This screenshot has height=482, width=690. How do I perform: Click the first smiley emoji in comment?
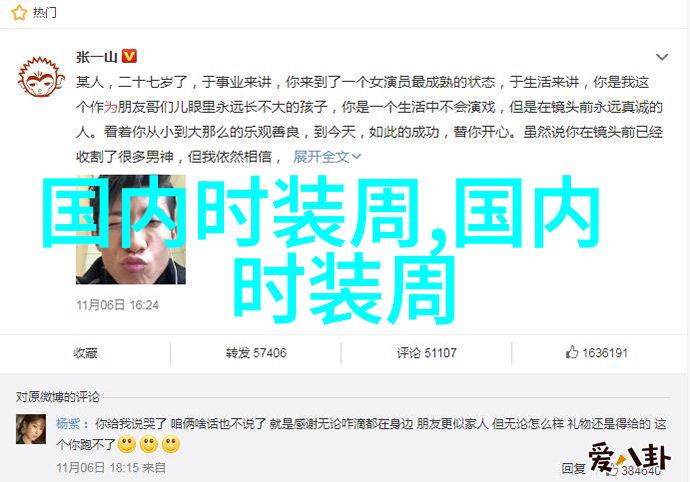click(127, 445)
